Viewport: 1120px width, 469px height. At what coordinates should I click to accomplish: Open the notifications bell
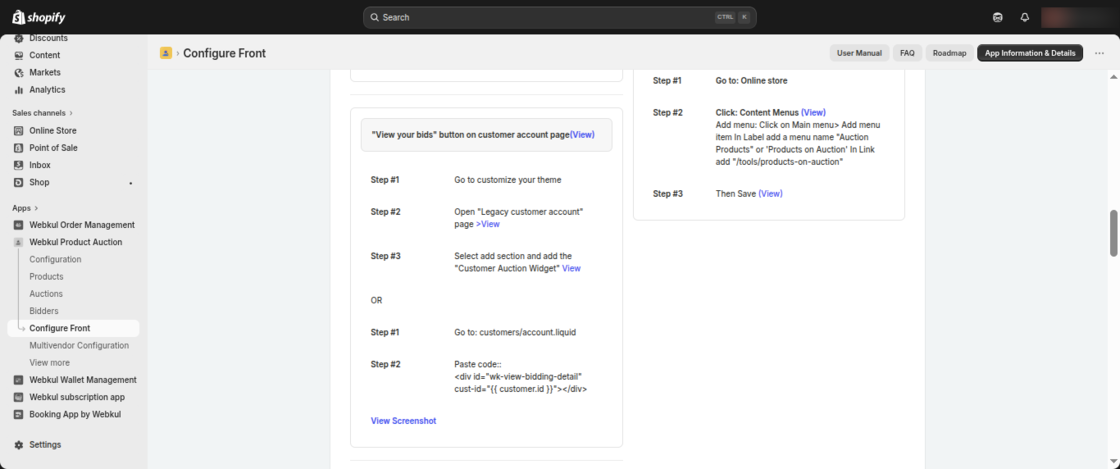1025,17
